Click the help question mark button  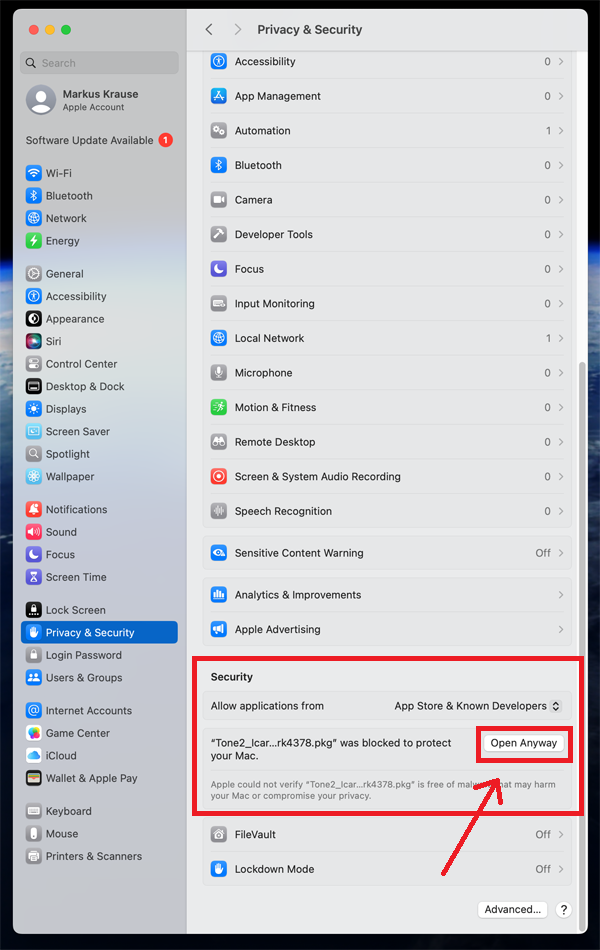564,909
